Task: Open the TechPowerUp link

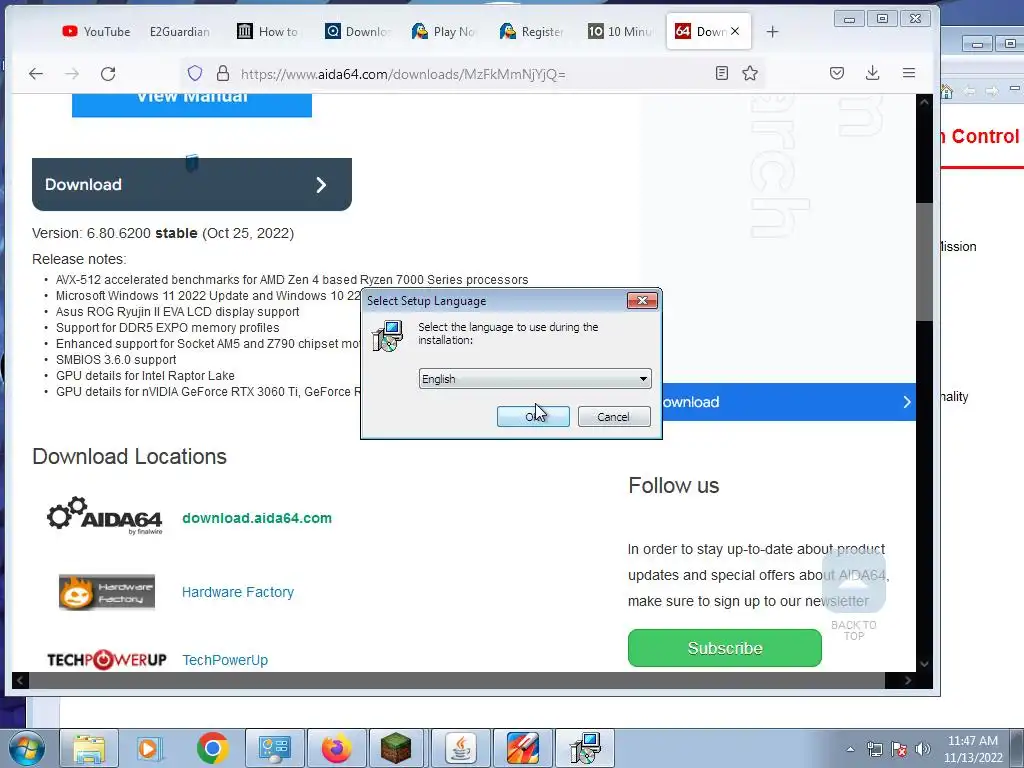Action: pyautogui.click(x=225, y=660)
